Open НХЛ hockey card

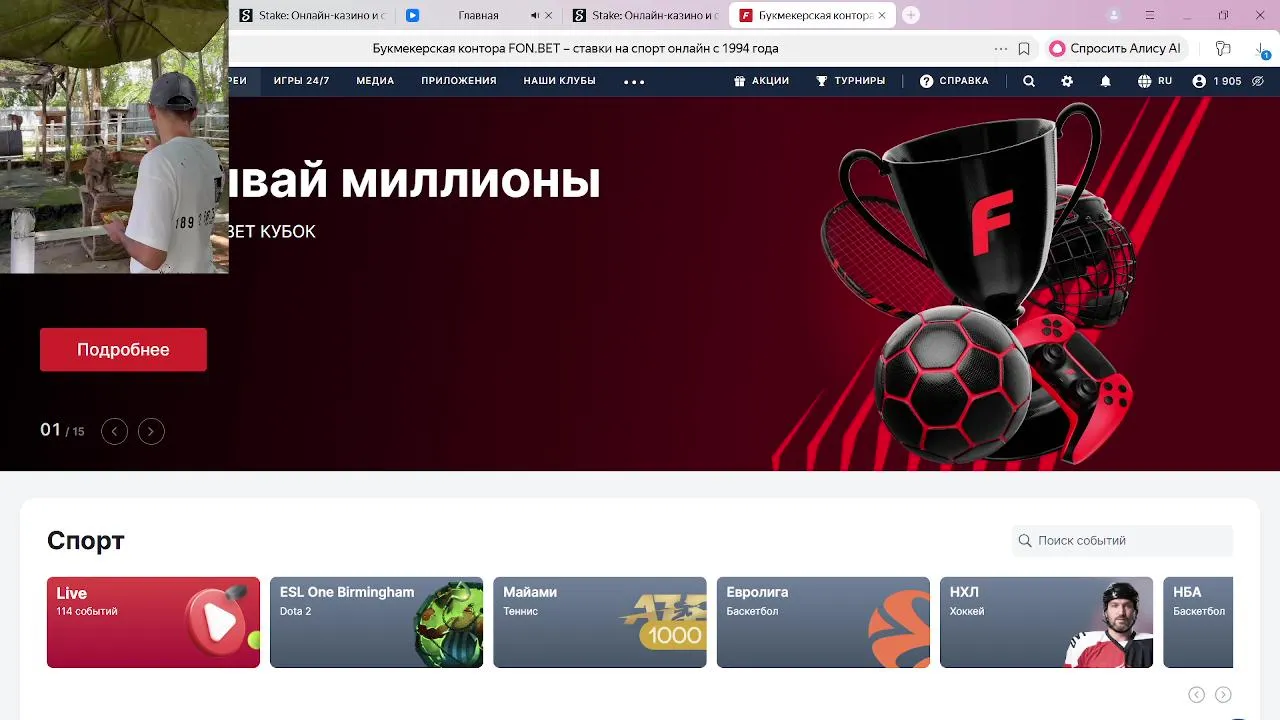point(1046,622)
